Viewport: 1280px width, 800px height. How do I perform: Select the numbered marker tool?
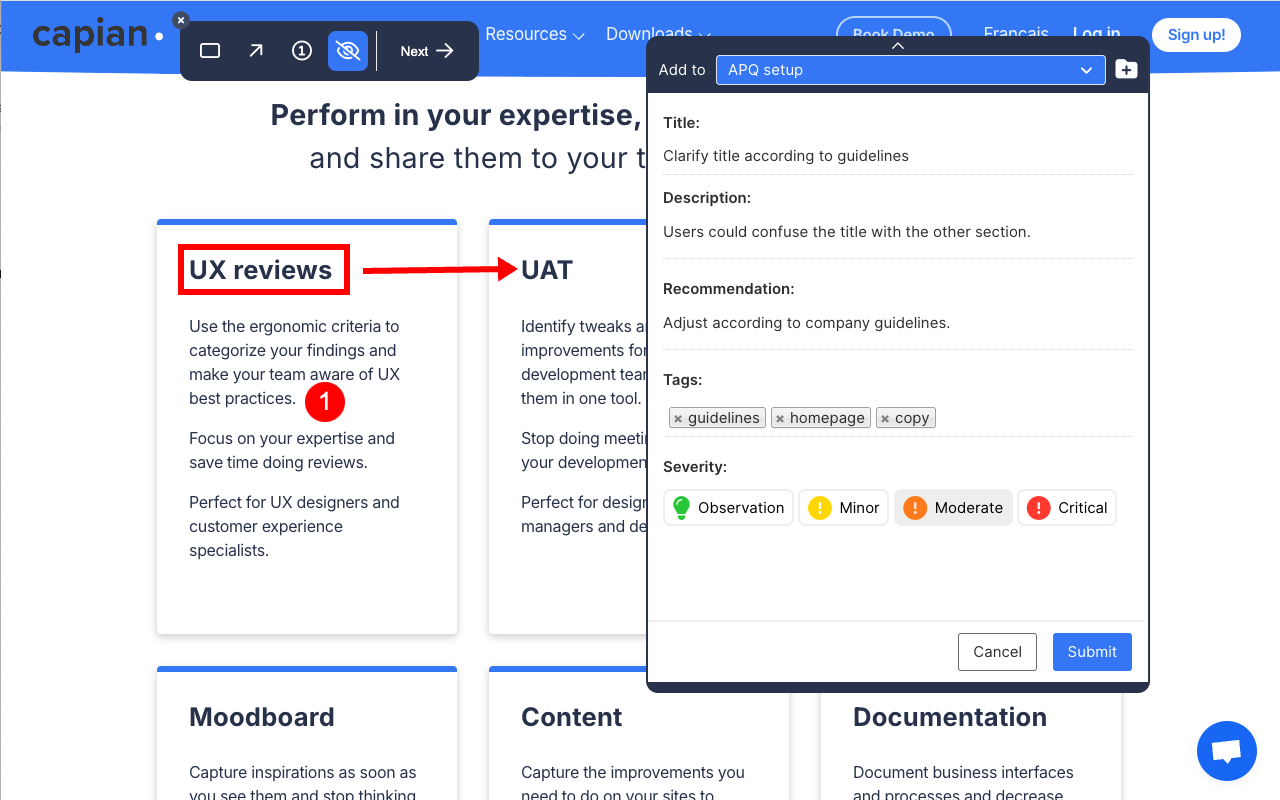(302, 51)
